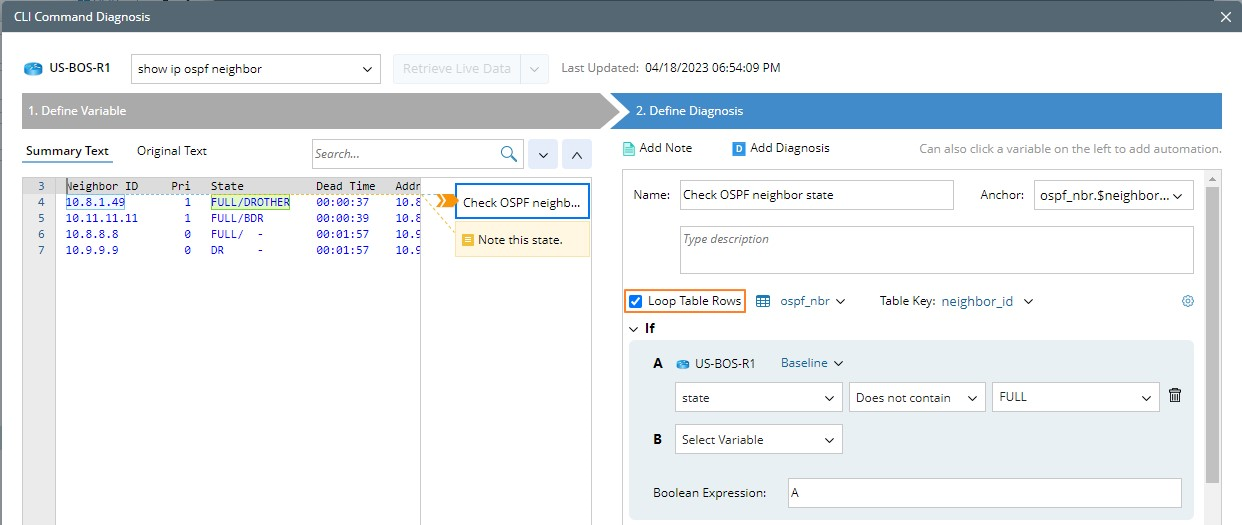1242x525 pixels.
Task: Select the Note this state note
Action: pos(522,240)
